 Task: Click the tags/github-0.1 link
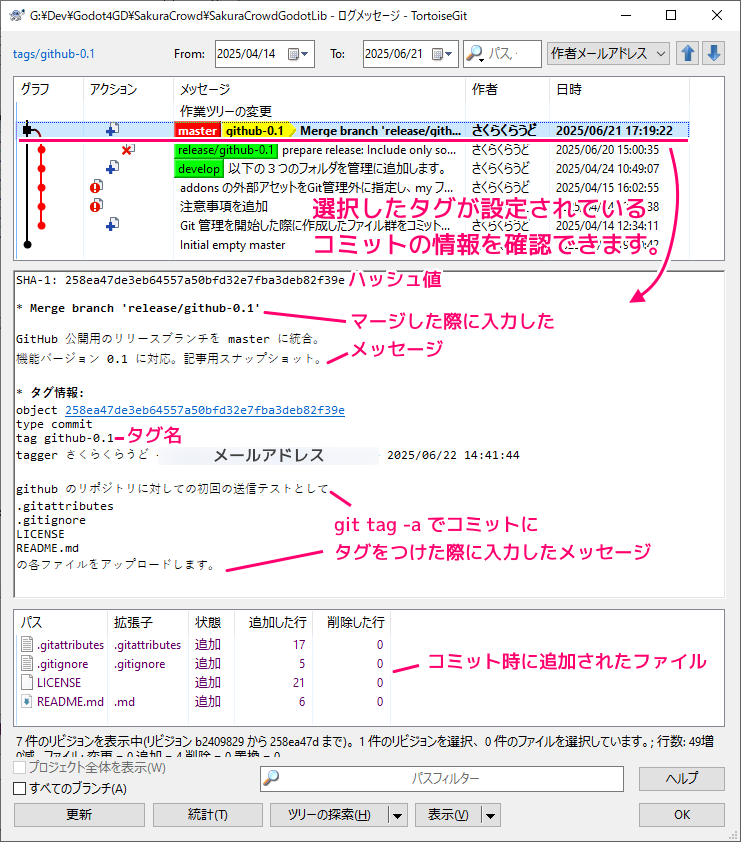point(54,54)
